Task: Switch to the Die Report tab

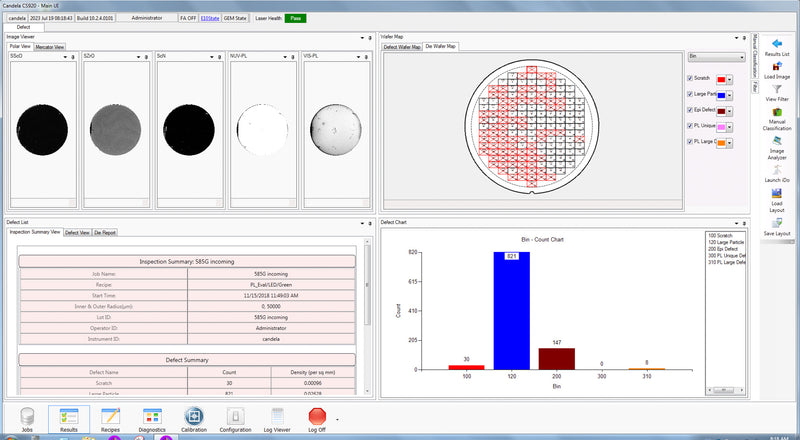Action: (x=103, y=232)
